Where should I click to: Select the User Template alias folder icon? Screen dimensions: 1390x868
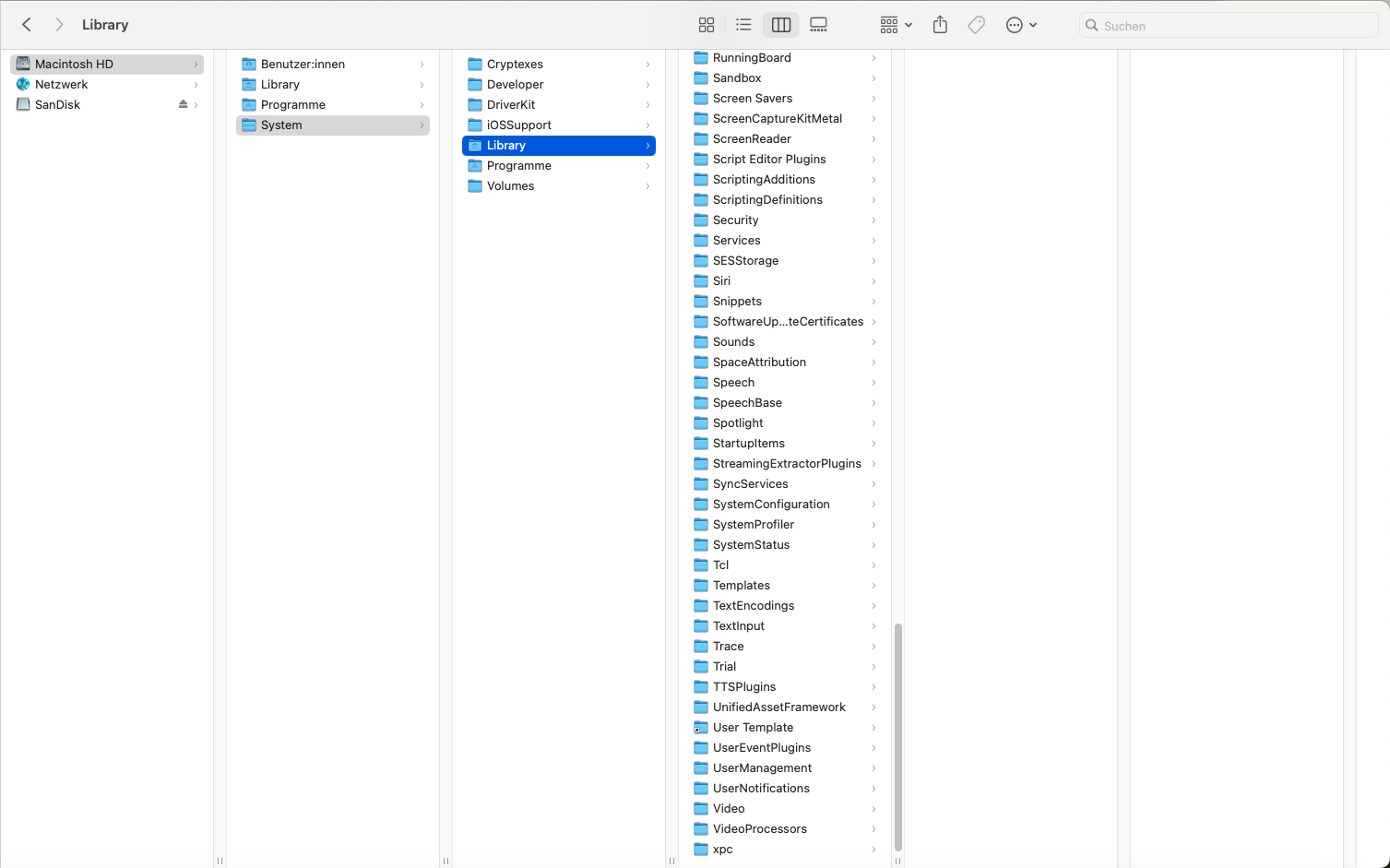point(701,727)
